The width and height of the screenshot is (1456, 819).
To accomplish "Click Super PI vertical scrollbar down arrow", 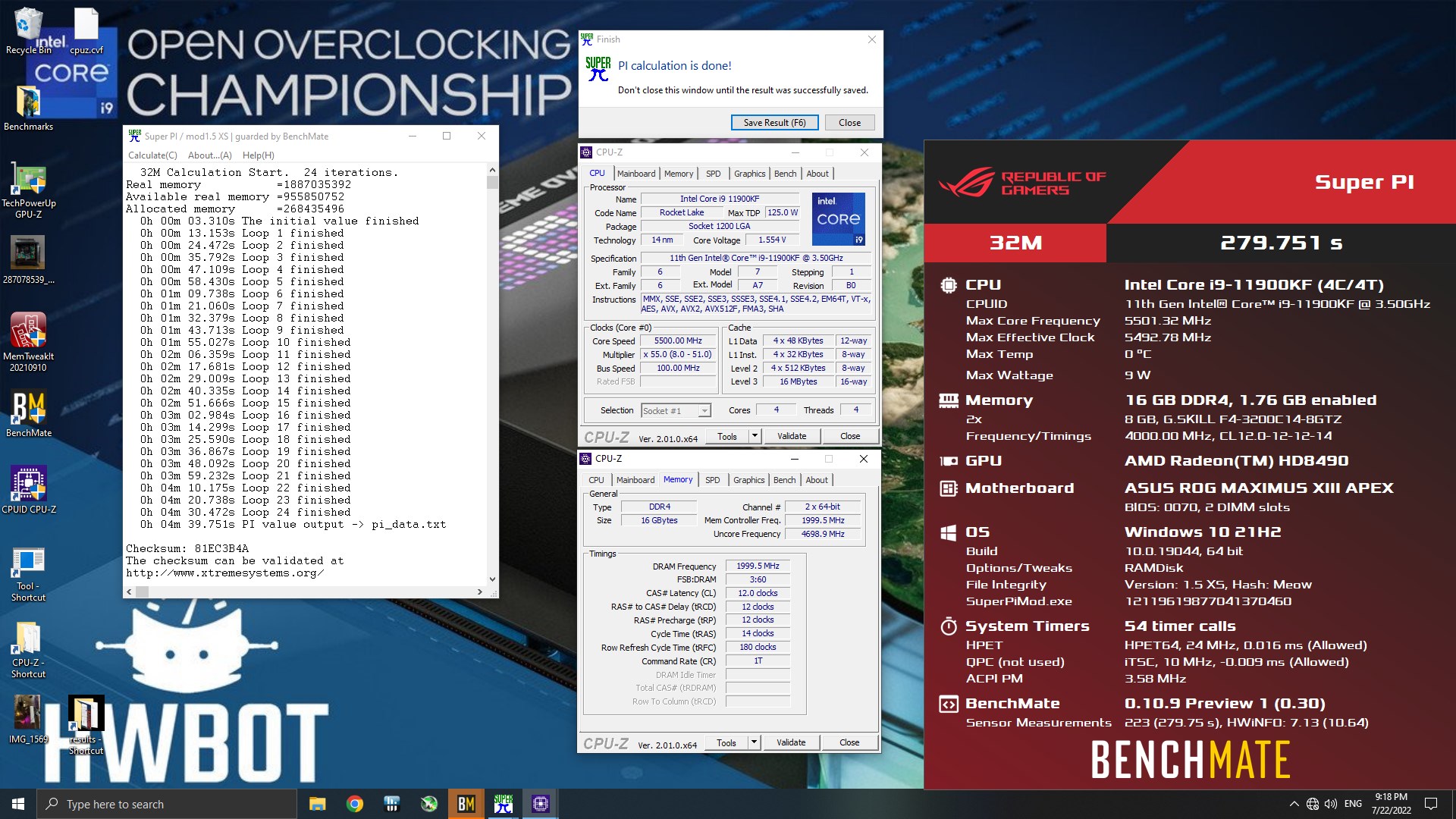I will pyautogui.click(x=492, y=579).
